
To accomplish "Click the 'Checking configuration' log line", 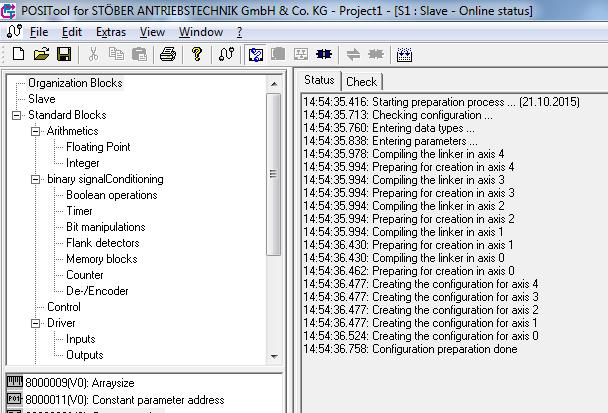I will pos(398,115).
